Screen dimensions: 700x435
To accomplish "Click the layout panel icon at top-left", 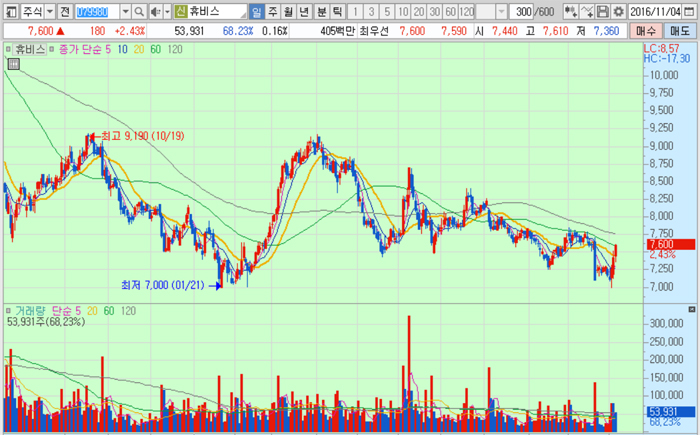I will point(9,11).
